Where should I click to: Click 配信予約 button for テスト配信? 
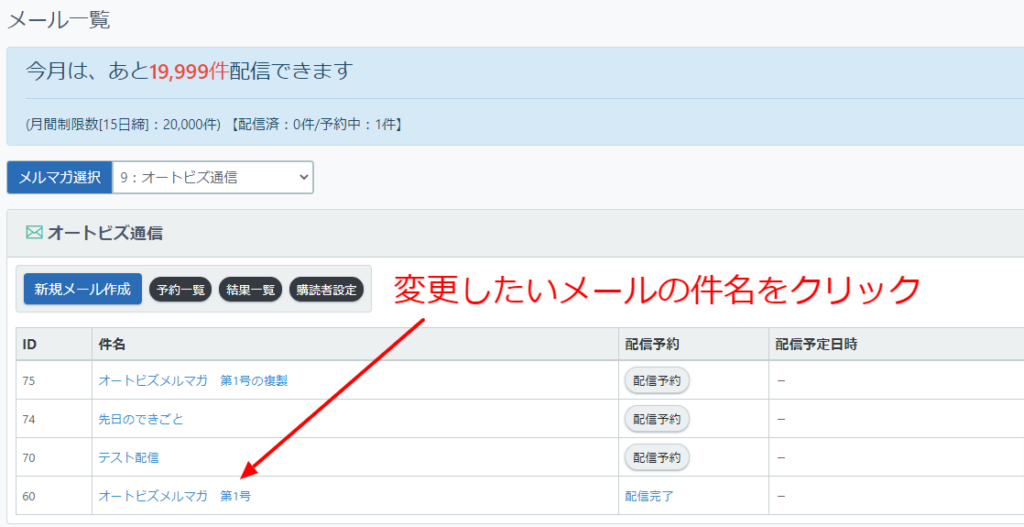(x=657, y=458)
